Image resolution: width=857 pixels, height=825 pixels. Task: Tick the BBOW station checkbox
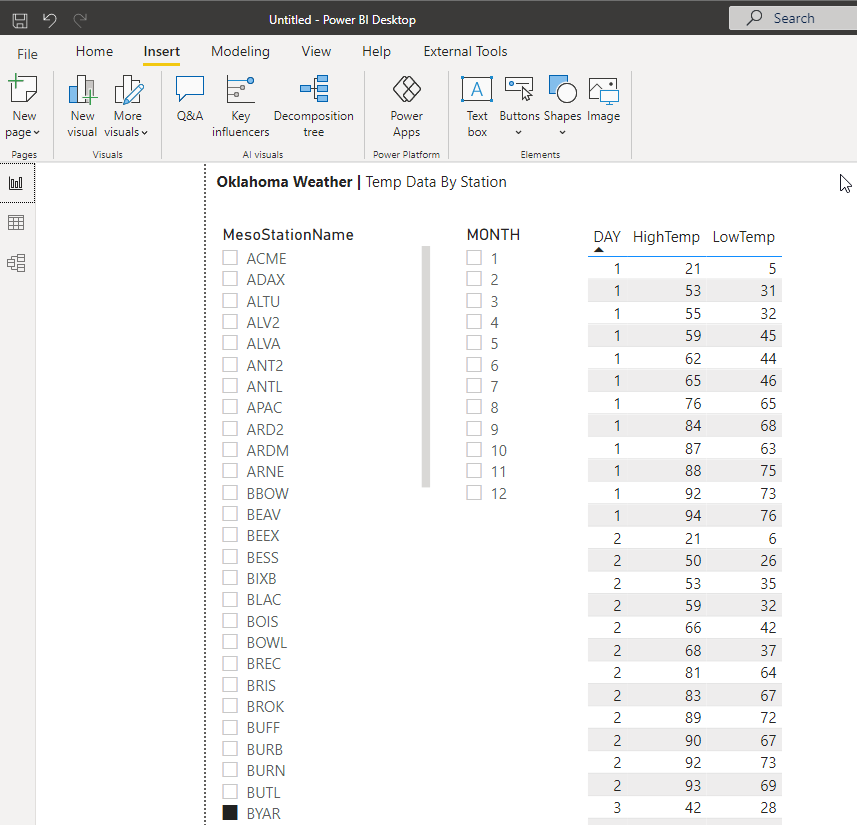pos(230,493)
